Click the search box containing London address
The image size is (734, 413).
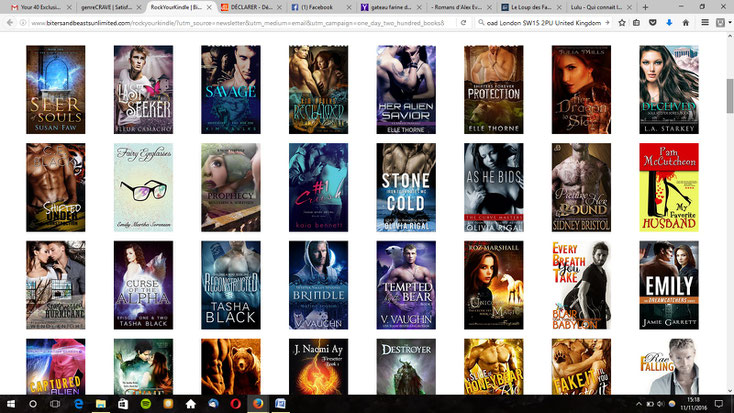pos(543,22)
